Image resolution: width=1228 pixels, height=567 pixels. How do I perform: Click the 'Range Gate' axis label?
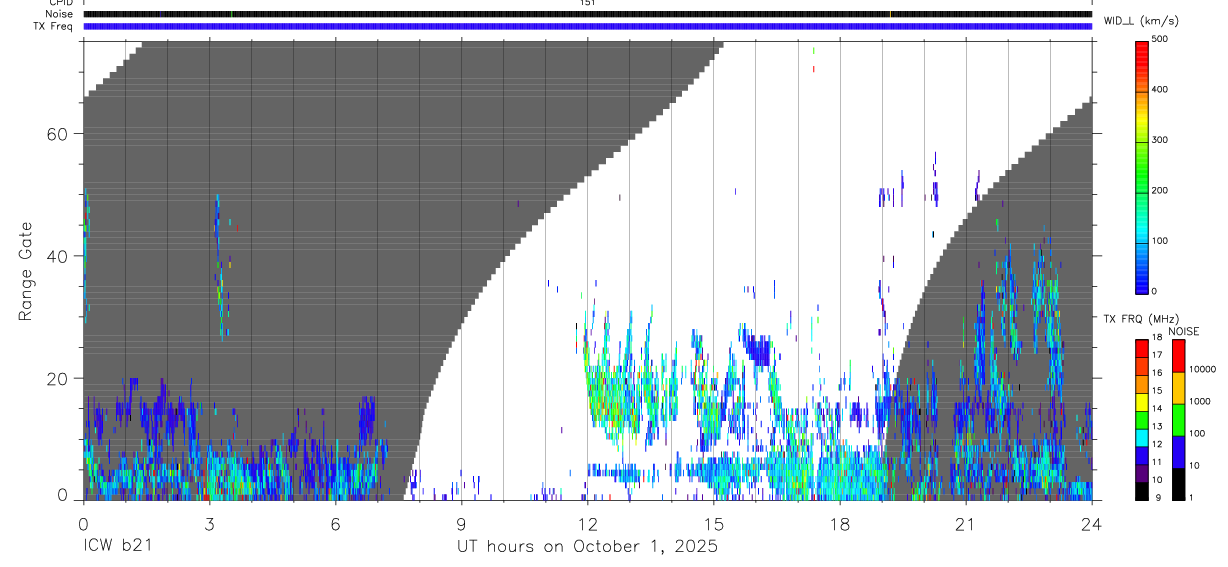[x=26, y=271]
